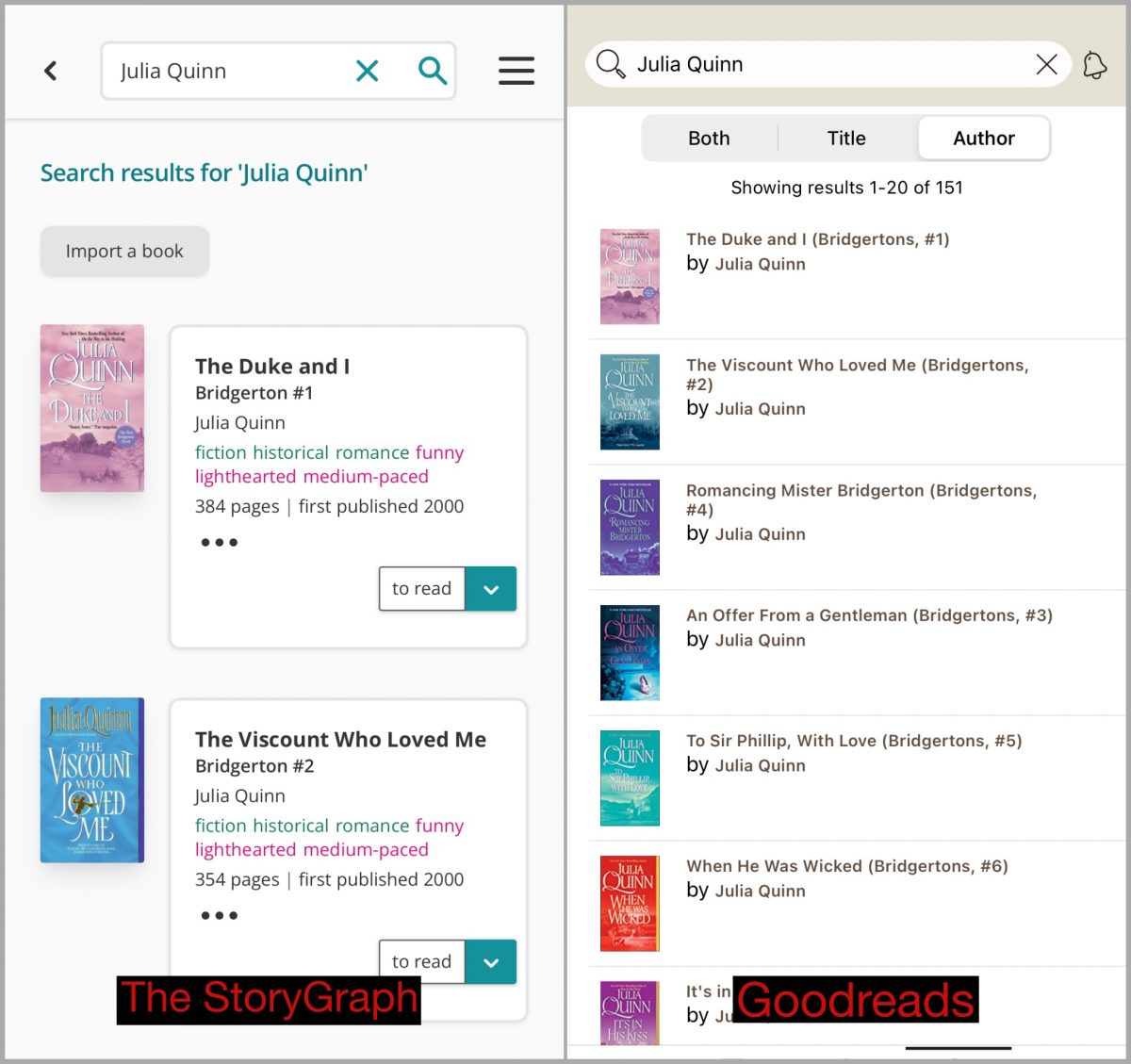Screen dimensions: 1131x1064
Task: Switch to the Both search filter
Action: tap(709, 139)
